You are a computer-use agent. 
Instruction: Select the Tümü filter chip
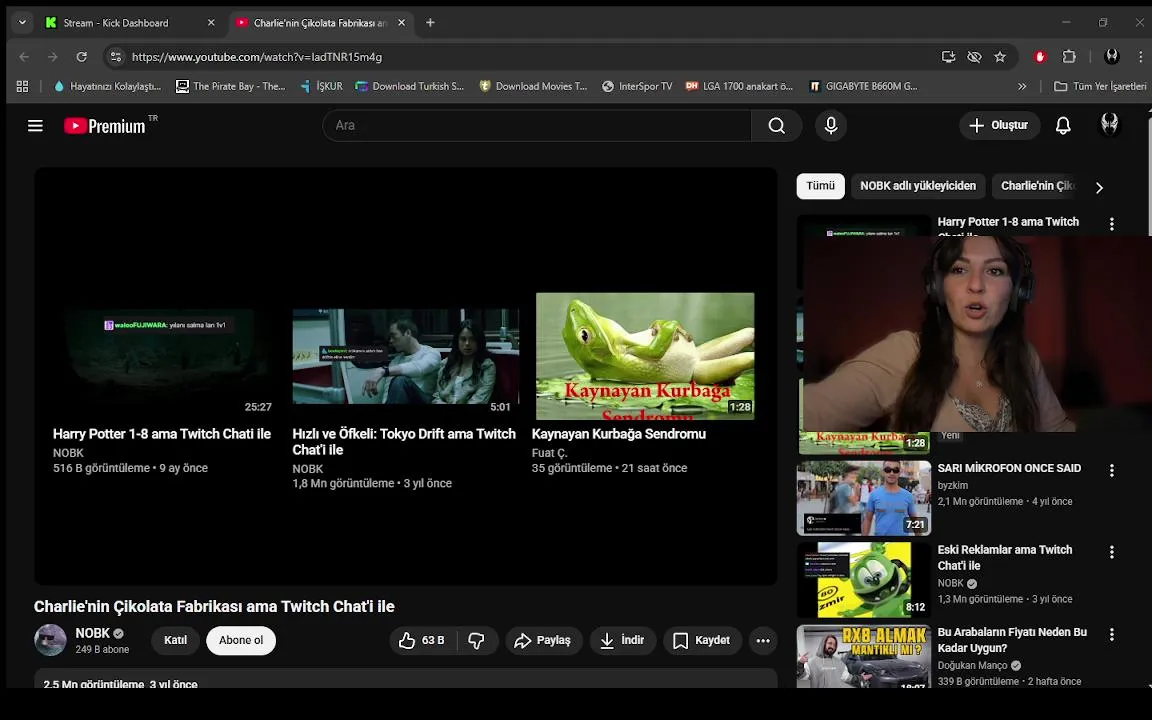(x=821, y=186)
